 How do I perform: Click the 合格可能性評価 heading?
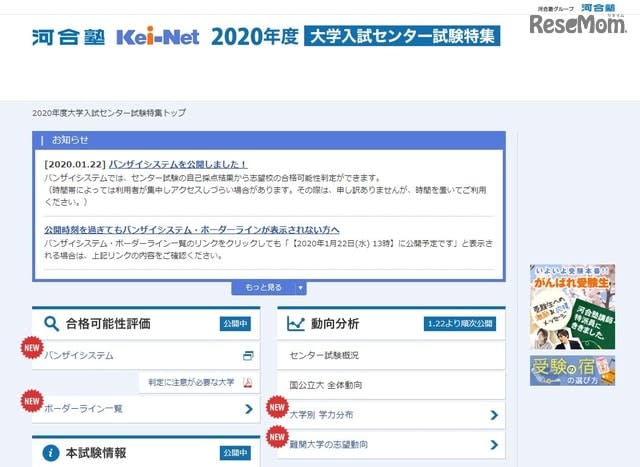[x=108, y=324]
